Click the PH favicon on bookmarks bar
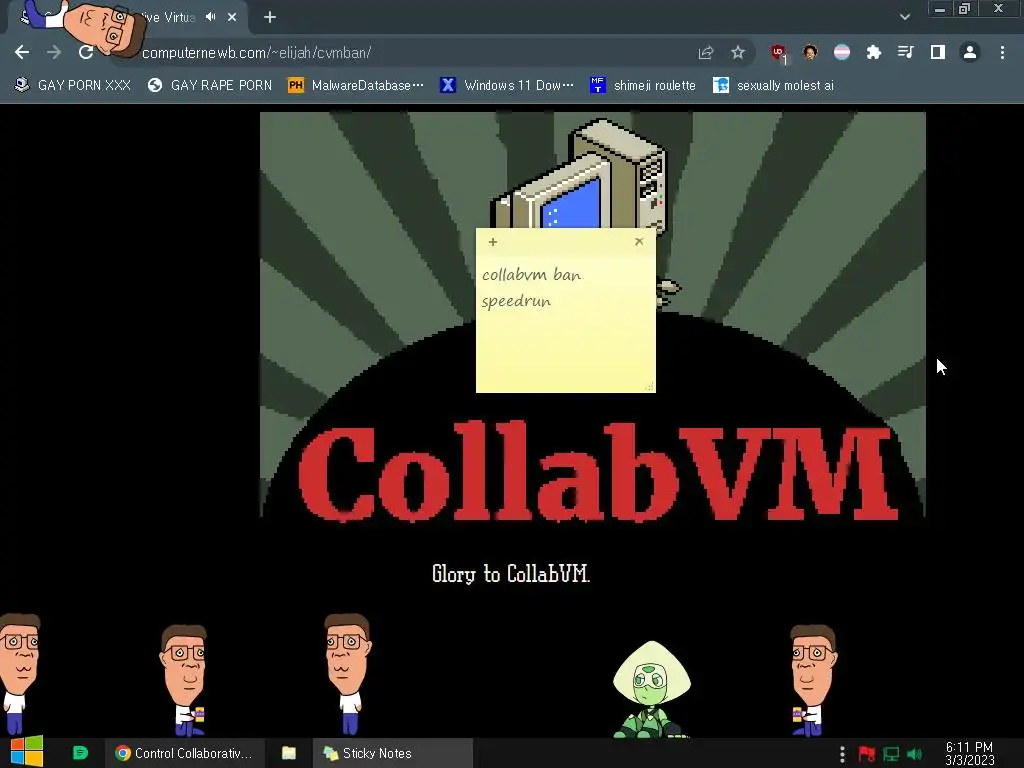 tap(296, 86)
